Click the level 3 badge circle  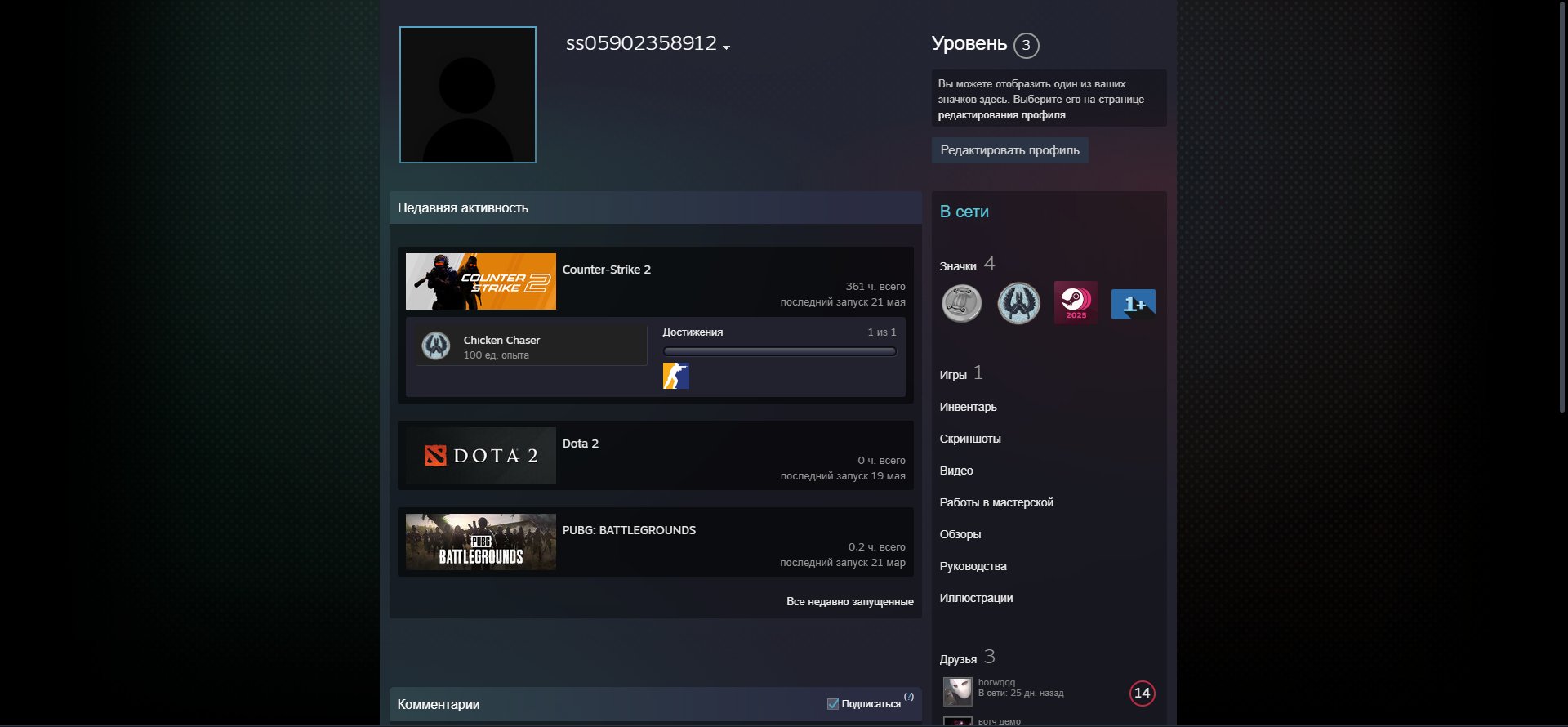[1026, 46]
